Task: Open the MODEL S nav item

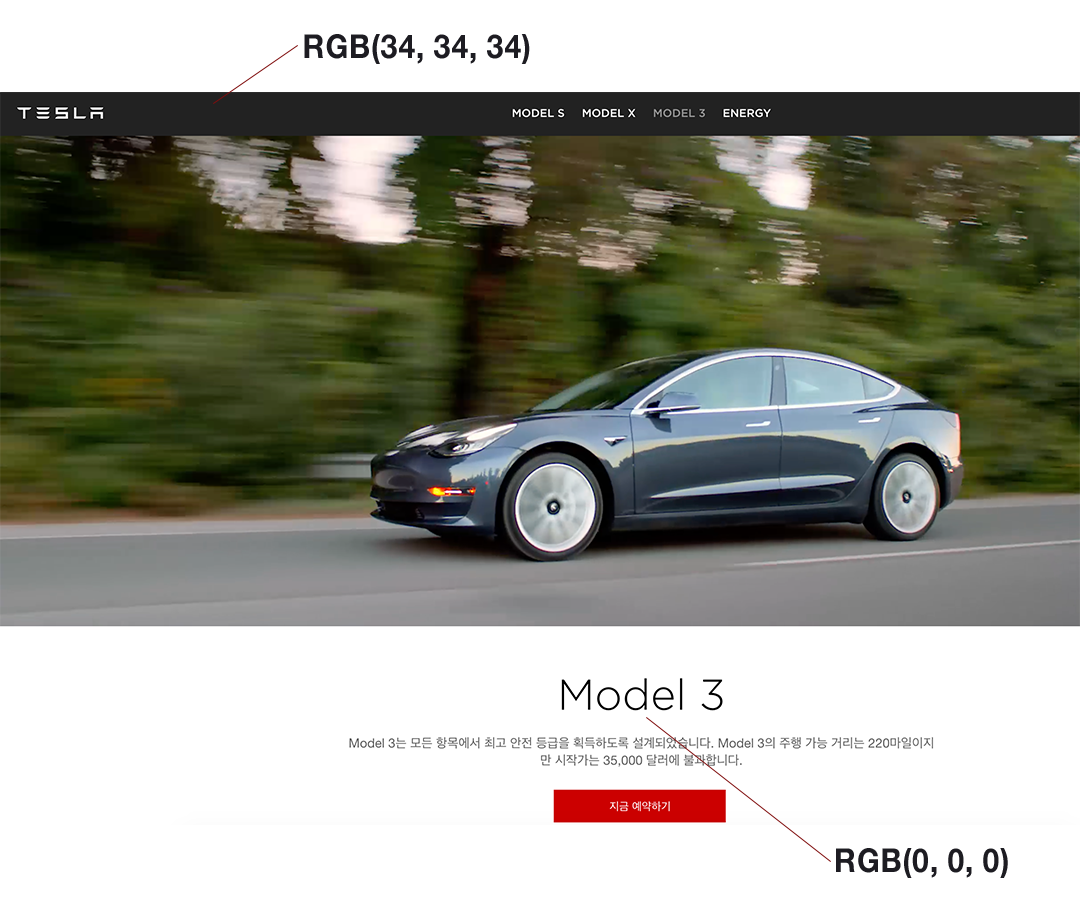Action: (x=538, y=113)
